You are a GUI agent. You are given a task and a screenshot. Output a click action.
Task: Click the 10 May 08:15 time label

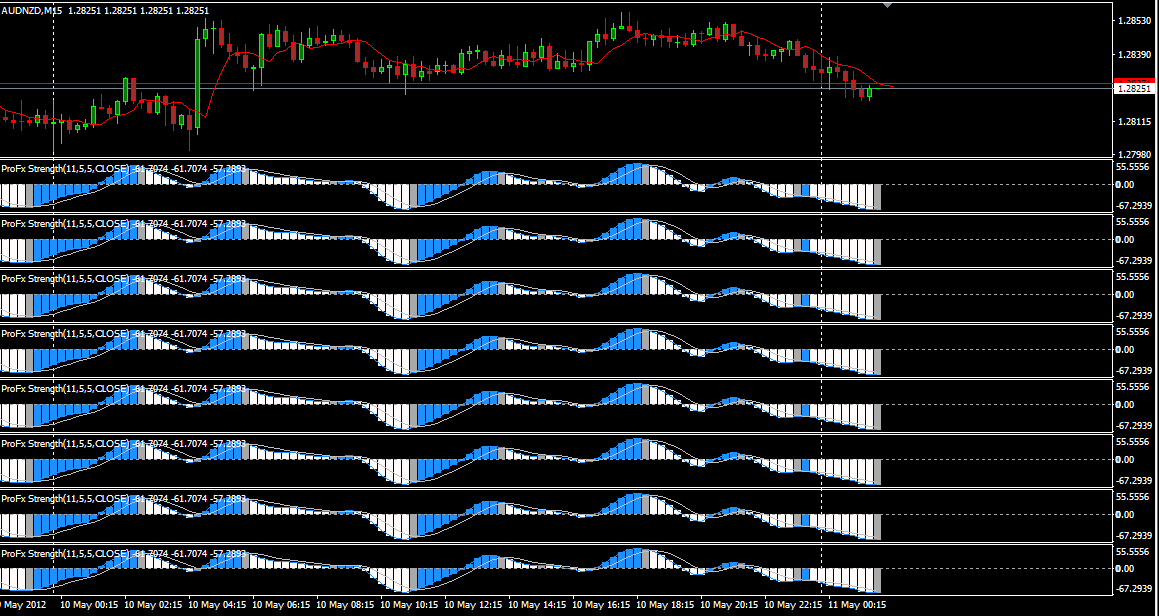click(x=345, y=604)
